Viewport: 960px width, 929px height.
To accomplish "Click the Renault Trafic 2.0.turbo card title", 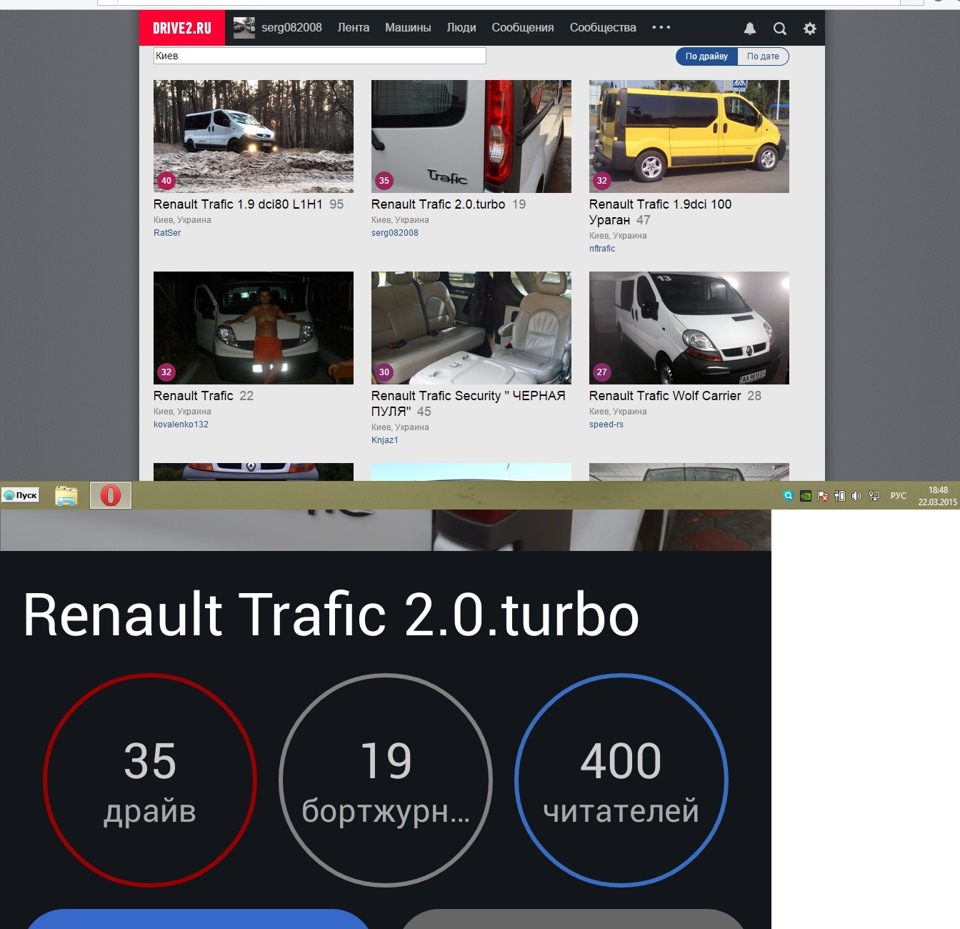I will click(x=438, y=205).
